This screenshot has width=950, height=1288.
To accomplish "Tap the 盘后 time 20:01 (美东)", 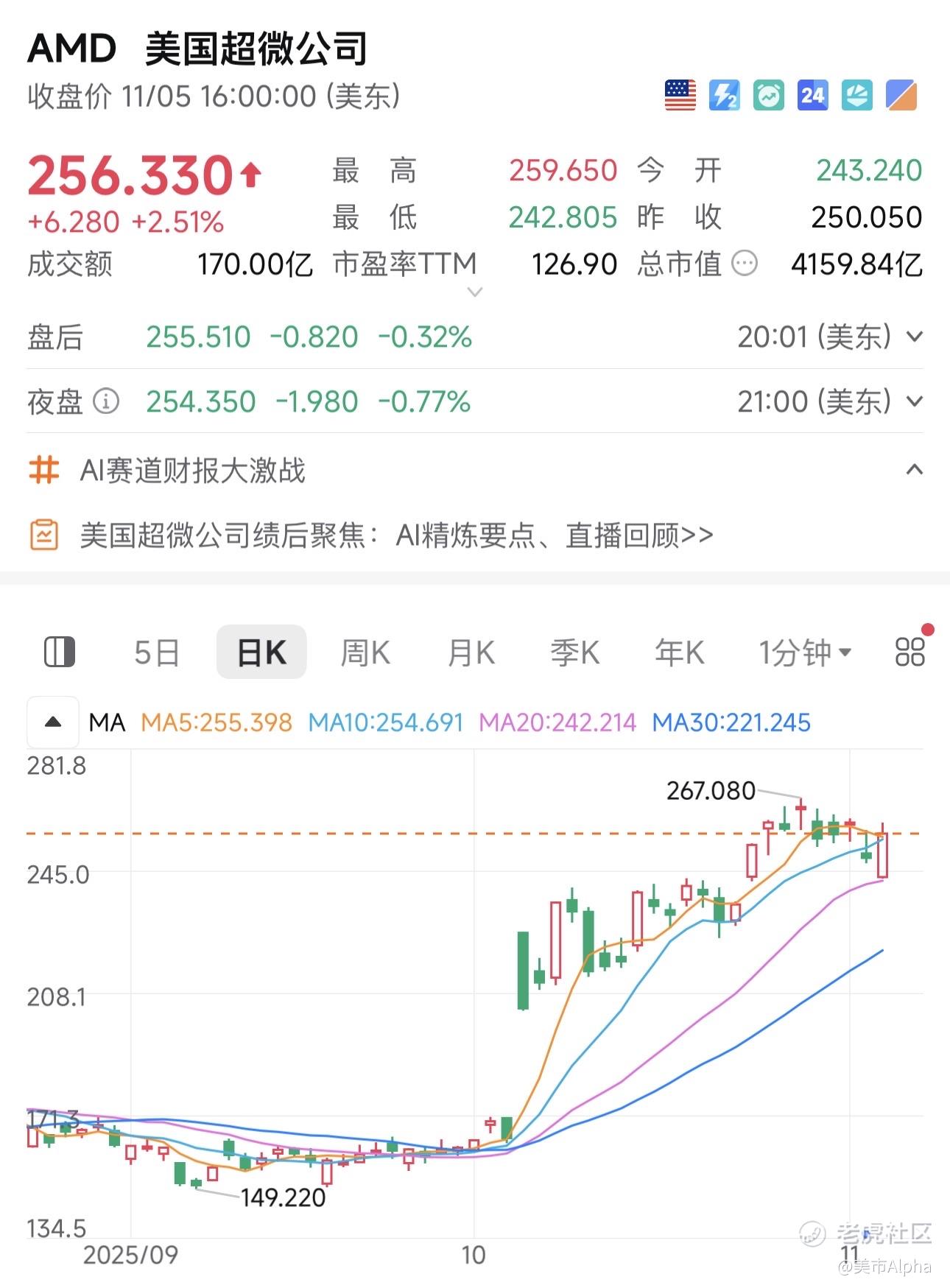I will (x=814, y=337).
